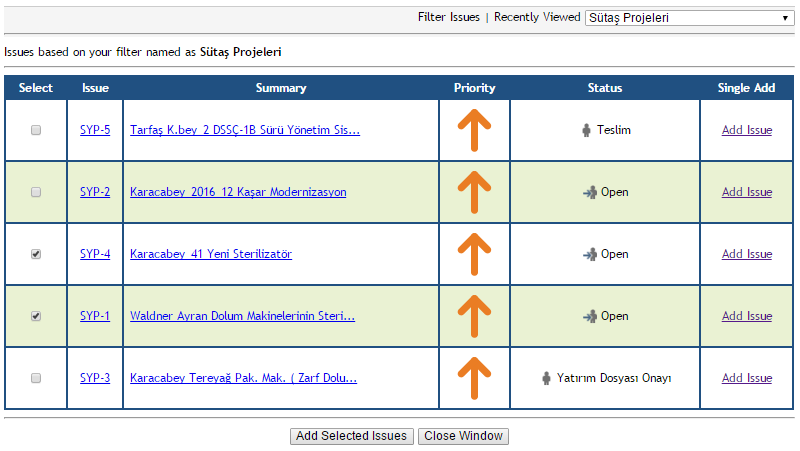Click the Yatırım Dosyası Onayı status icon
Screen dimensions: 800x451
click(546, 378)
